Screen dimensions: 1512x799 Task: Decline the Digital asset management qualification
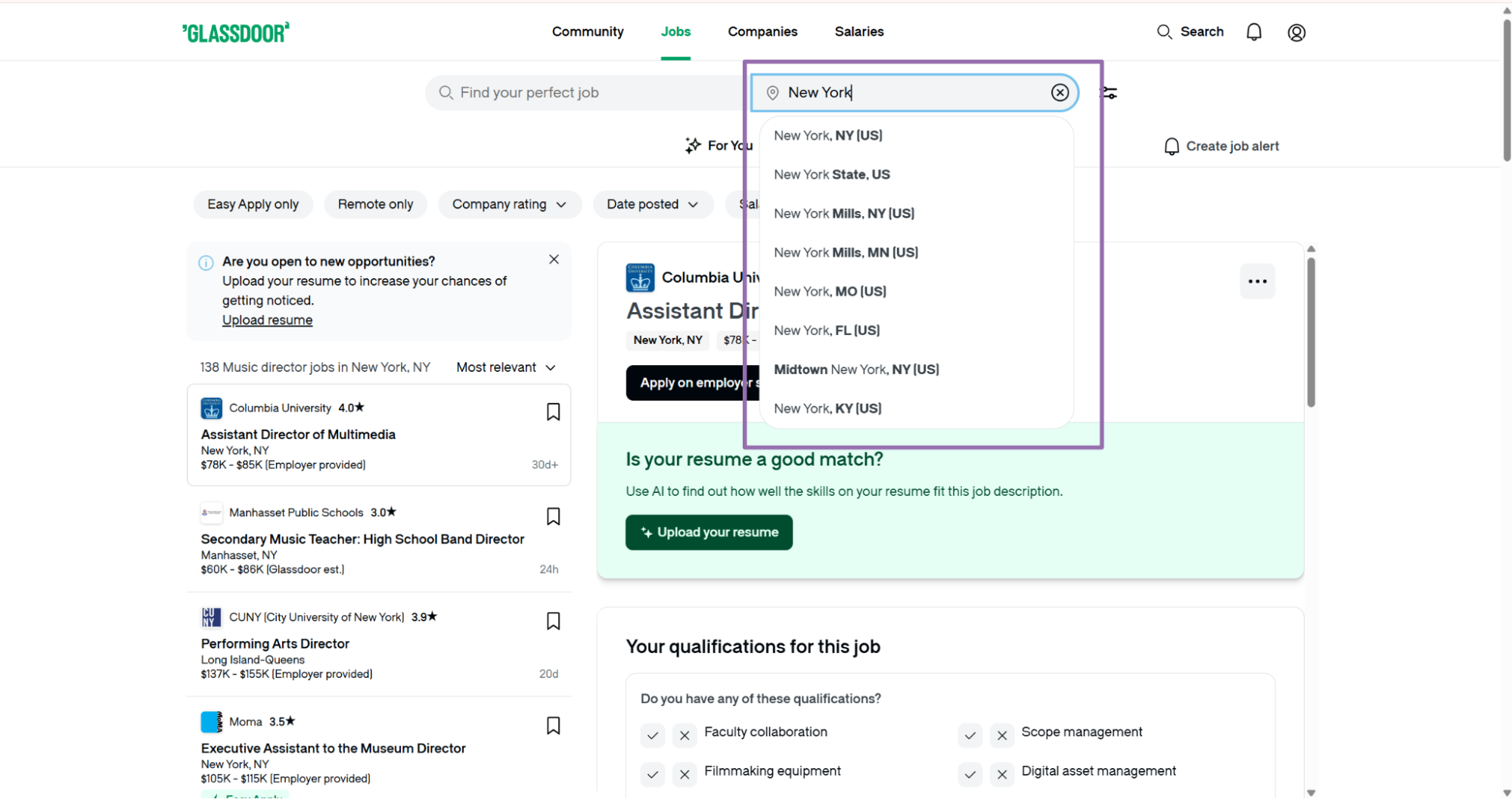tap(1002, 774)
